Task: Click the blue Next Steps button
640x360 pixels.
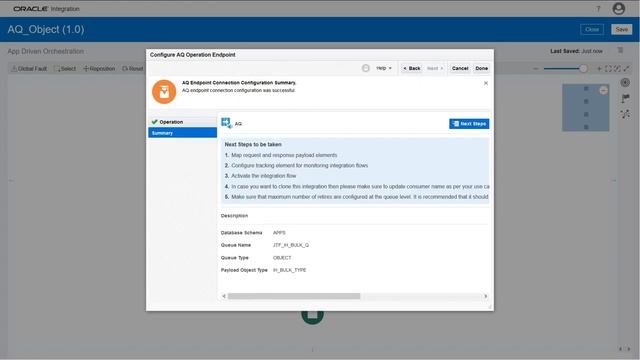Action: 469,124
